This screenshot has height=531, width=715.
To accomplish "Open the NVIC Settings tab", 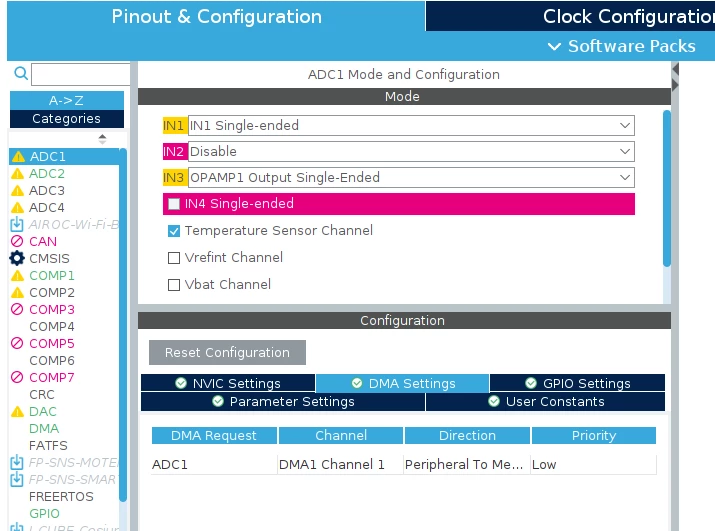I will click(x=228, y=383).
